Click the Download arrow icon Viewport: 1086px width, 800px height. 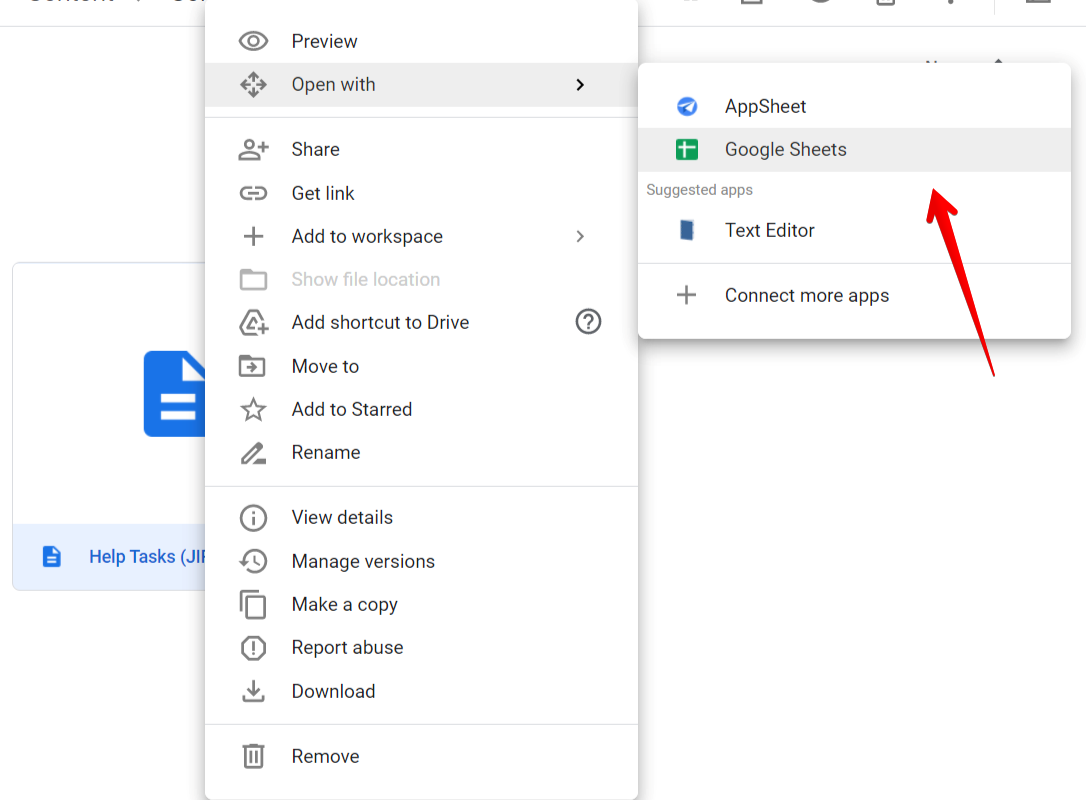click(254, 691)
